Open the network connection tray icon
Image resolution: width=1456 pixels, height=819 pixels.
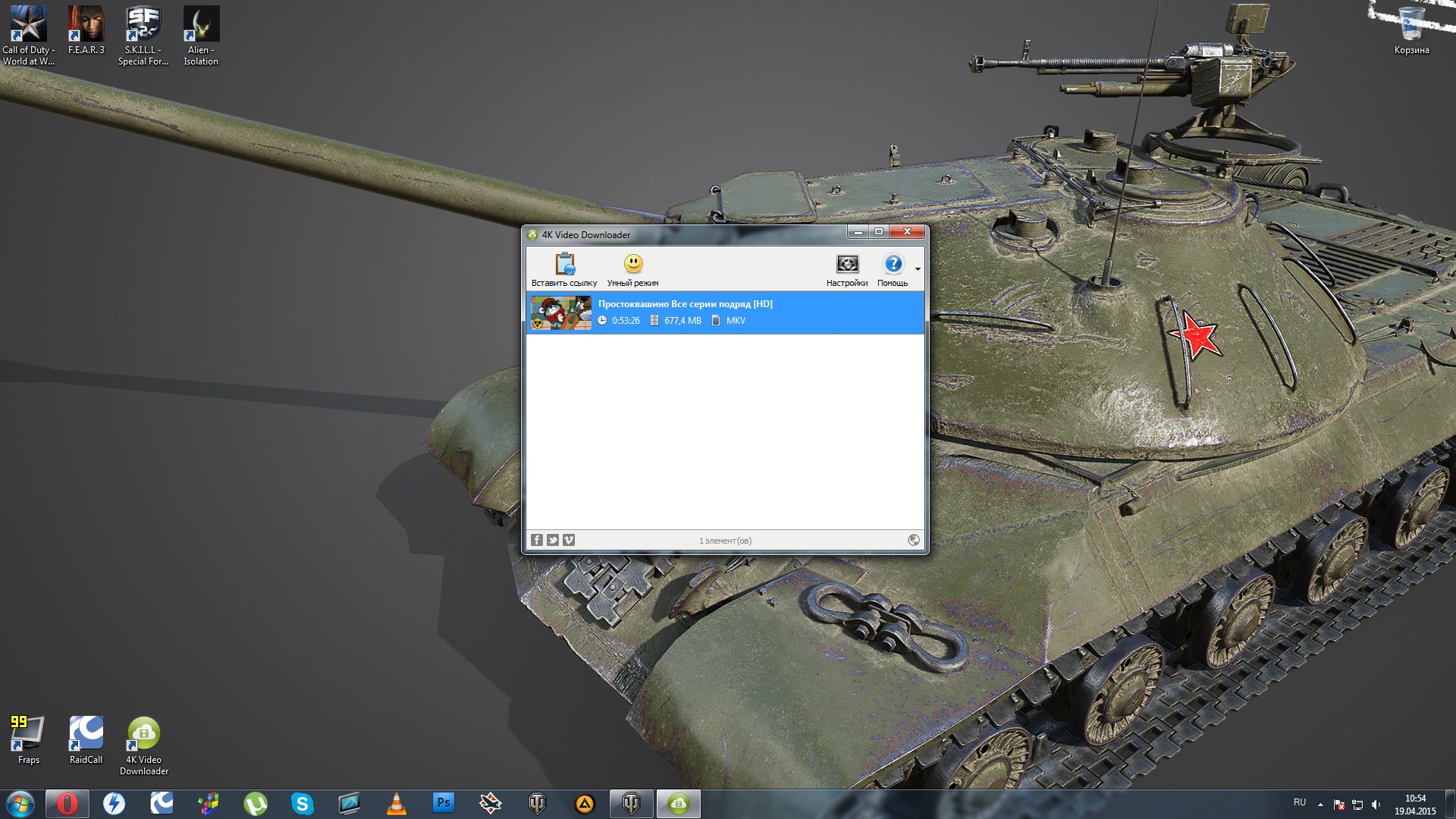1357,805
